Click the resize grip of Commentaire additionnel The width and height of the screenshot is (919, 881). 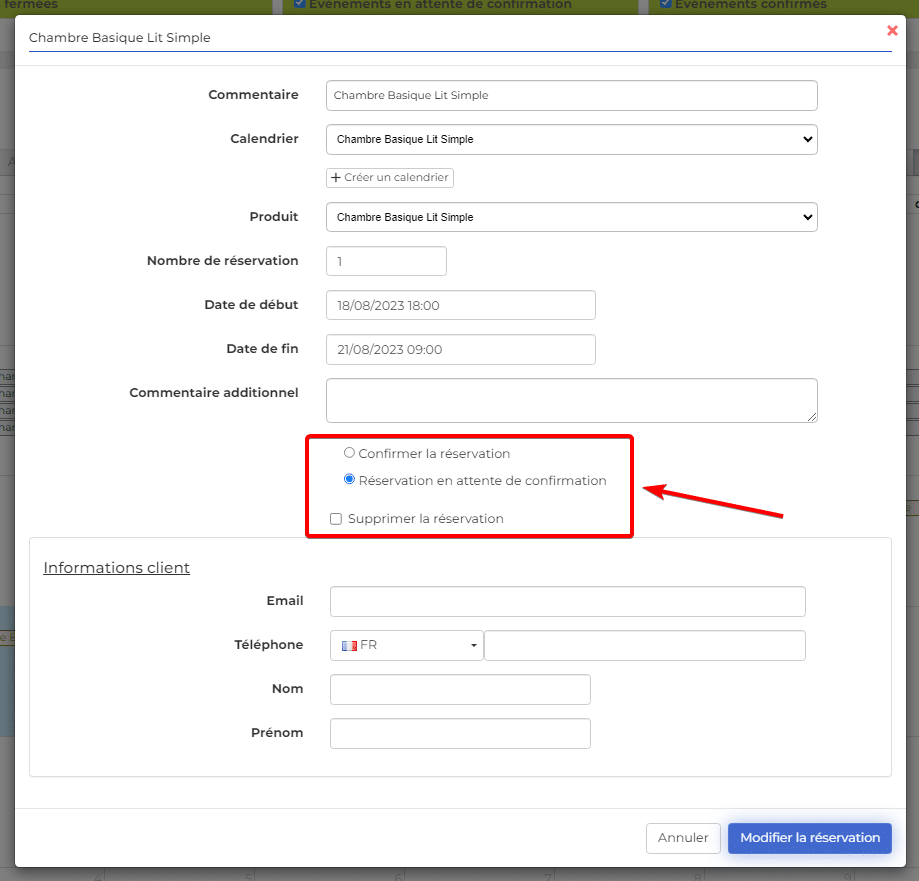tap(811, 417)
